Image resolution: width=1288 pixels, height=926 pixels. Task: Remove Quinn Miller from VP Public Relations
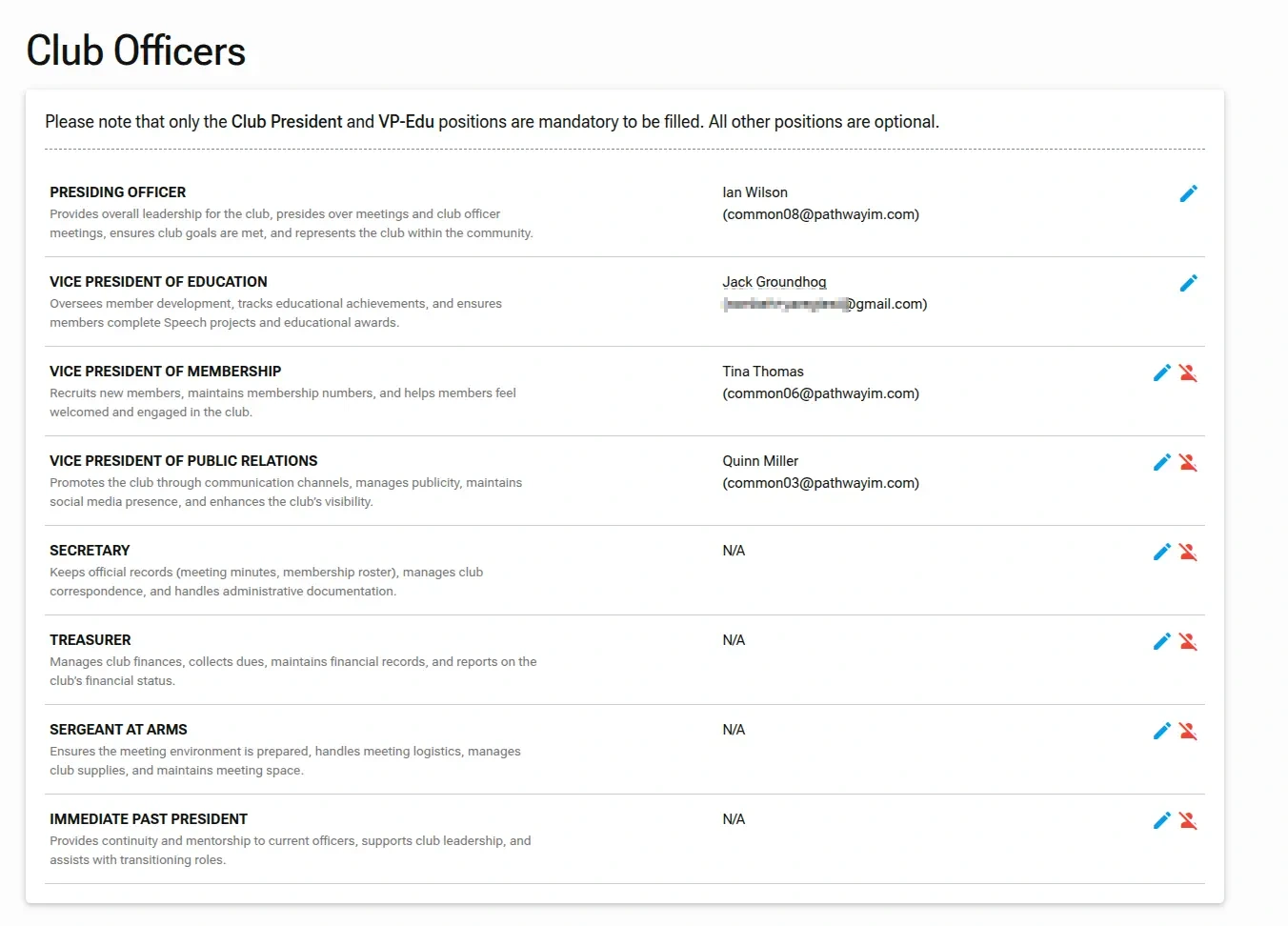1188,463
